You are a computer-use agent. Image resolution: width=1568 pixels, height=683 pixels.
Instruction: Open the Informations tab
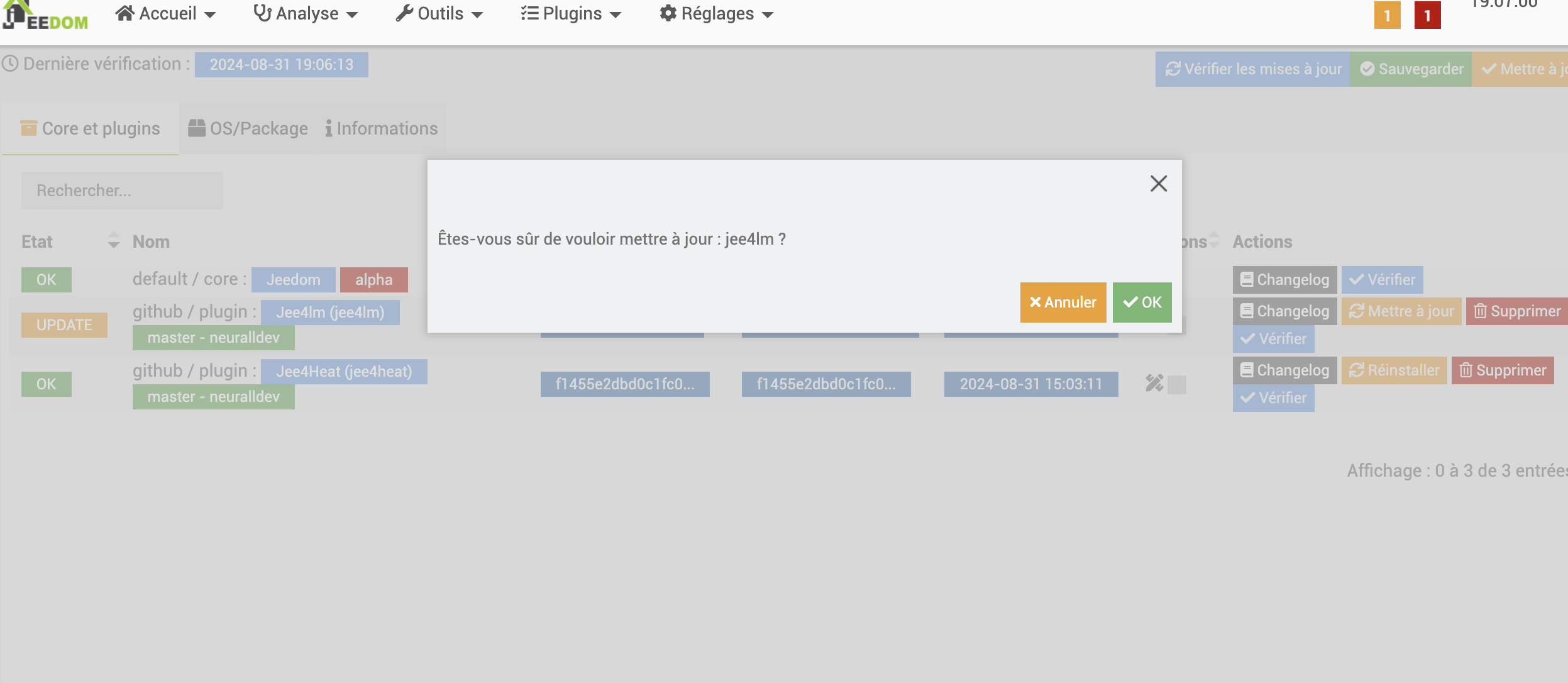[381, 128]
